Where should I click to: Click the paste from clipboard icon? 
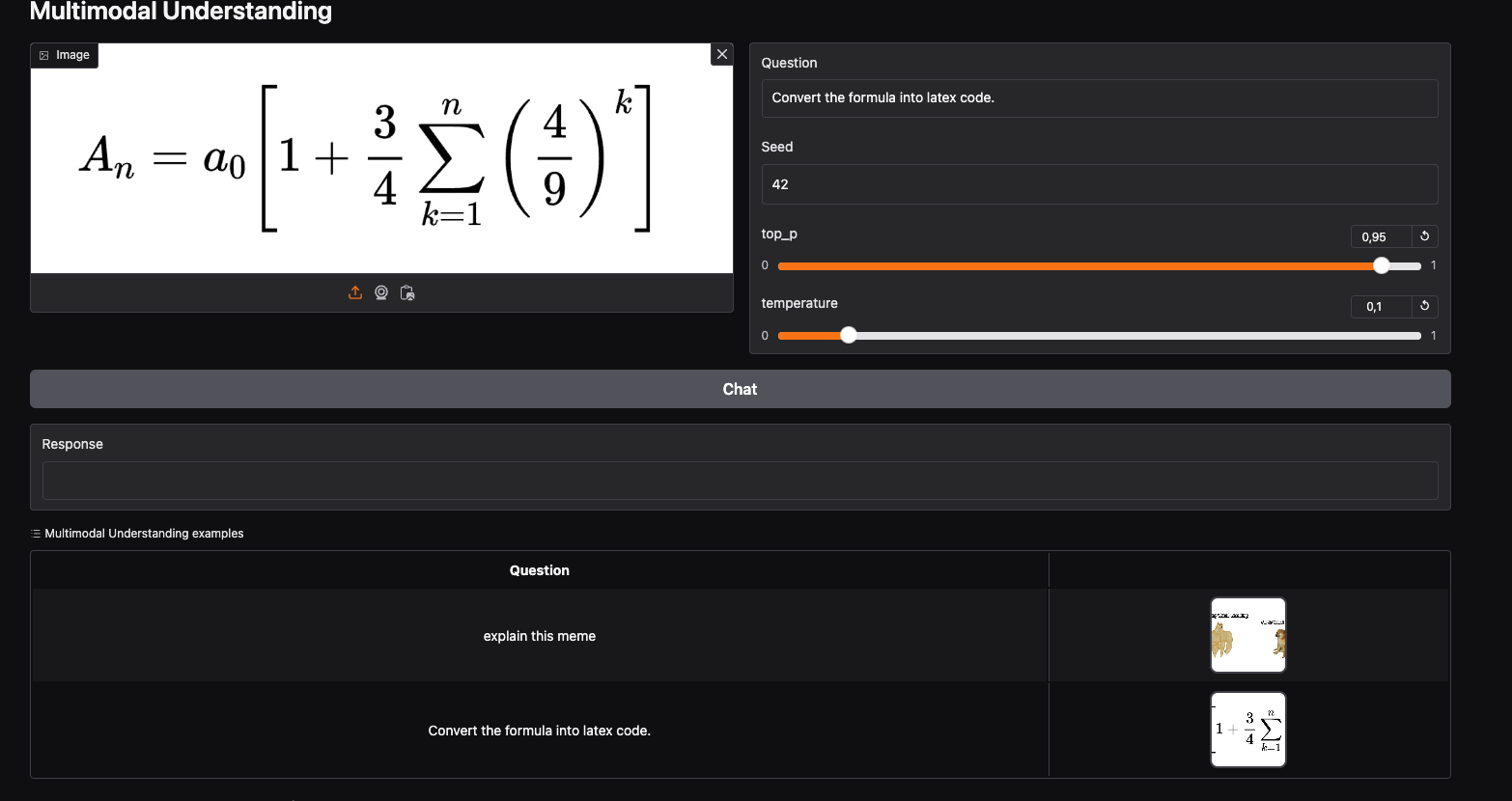[x=407, y=292]
